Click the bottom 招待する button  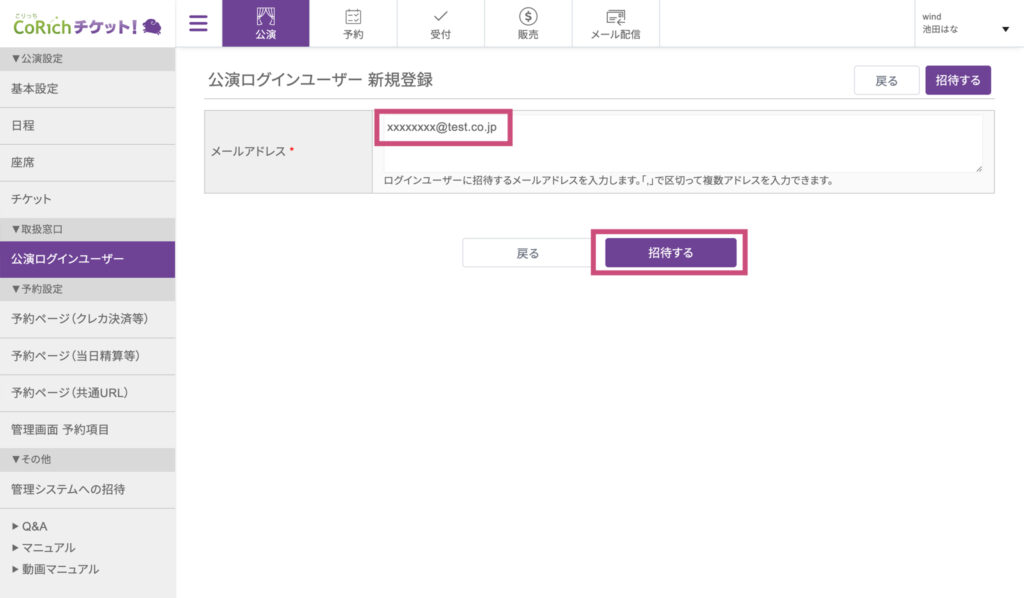[x=670, y=253]
